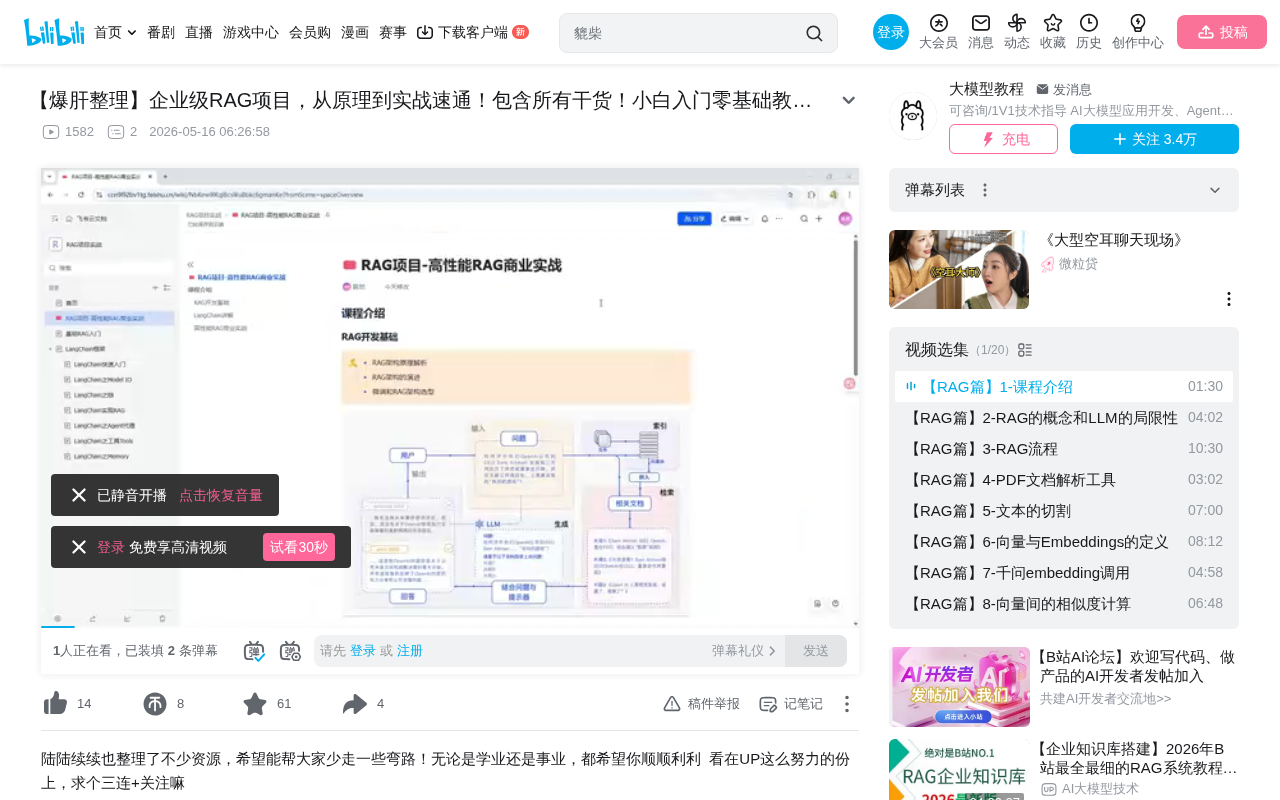This screenshot has height=800, width=1280.
Task: Select 【RAG篇】6-向量与Embeddings的定义 episode
Action: click(1064, 542)
